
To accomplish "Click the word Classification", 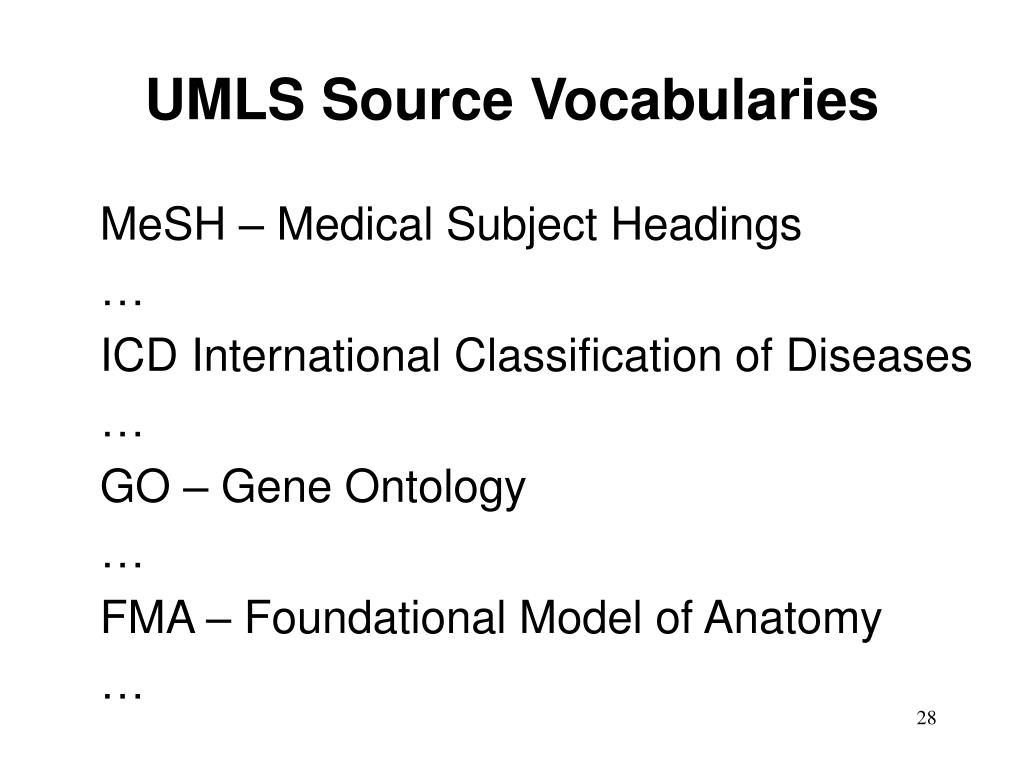I will pos(588,356).
